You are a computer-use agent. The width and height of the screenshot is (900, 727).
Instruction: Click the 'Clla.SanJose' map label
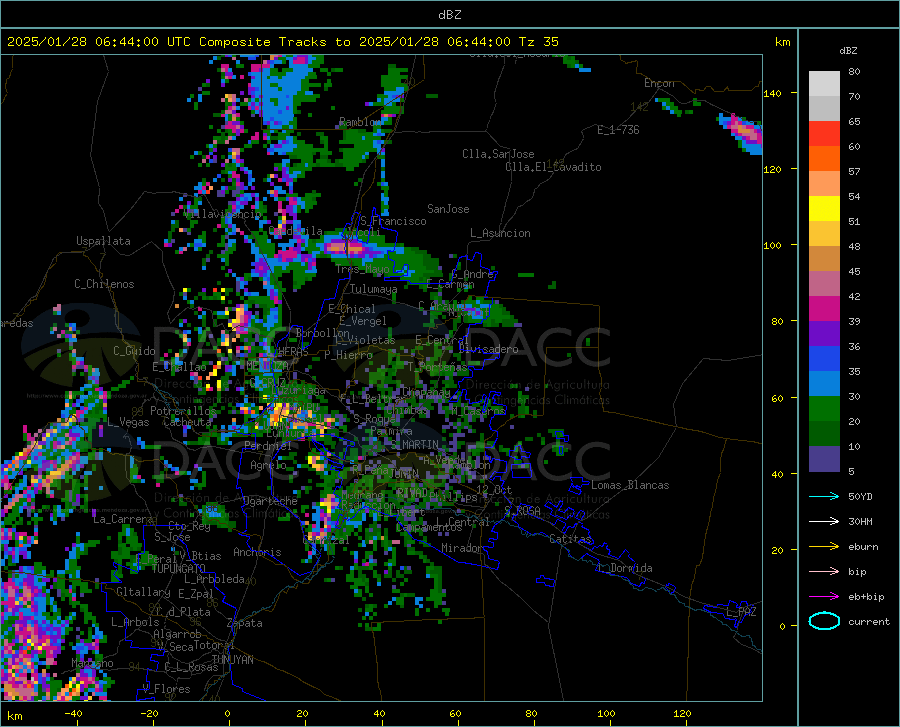pos(498,154)
